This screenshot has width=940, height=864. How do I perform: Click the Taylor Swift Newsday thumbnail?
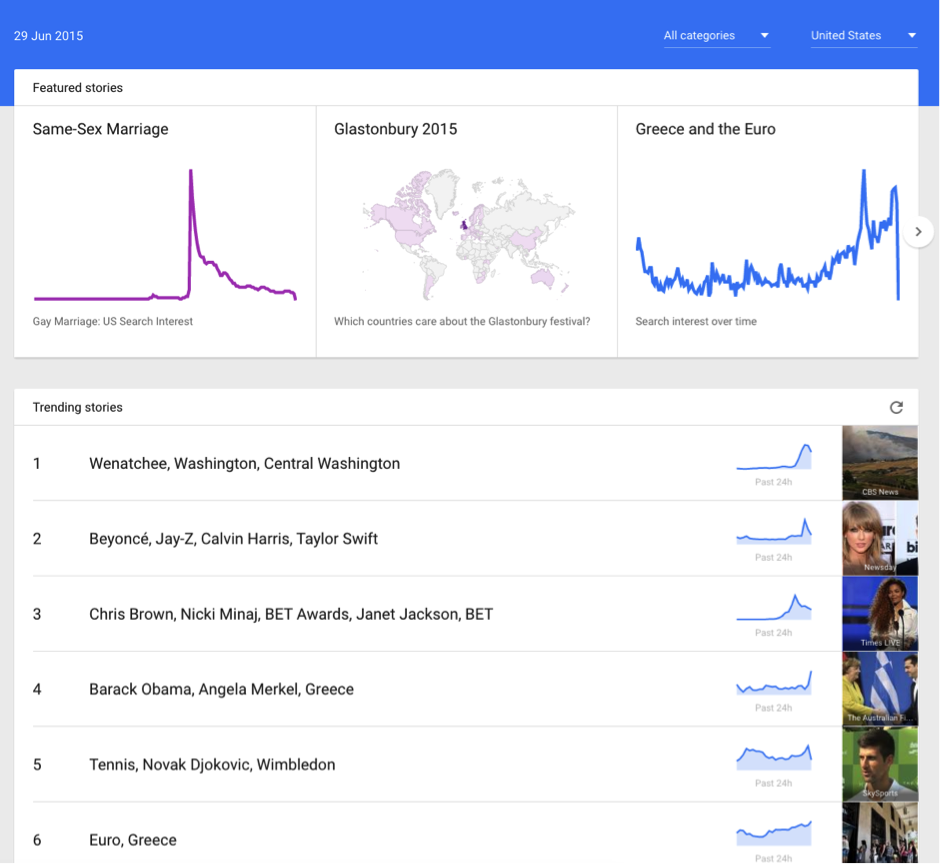coord(879,538)
